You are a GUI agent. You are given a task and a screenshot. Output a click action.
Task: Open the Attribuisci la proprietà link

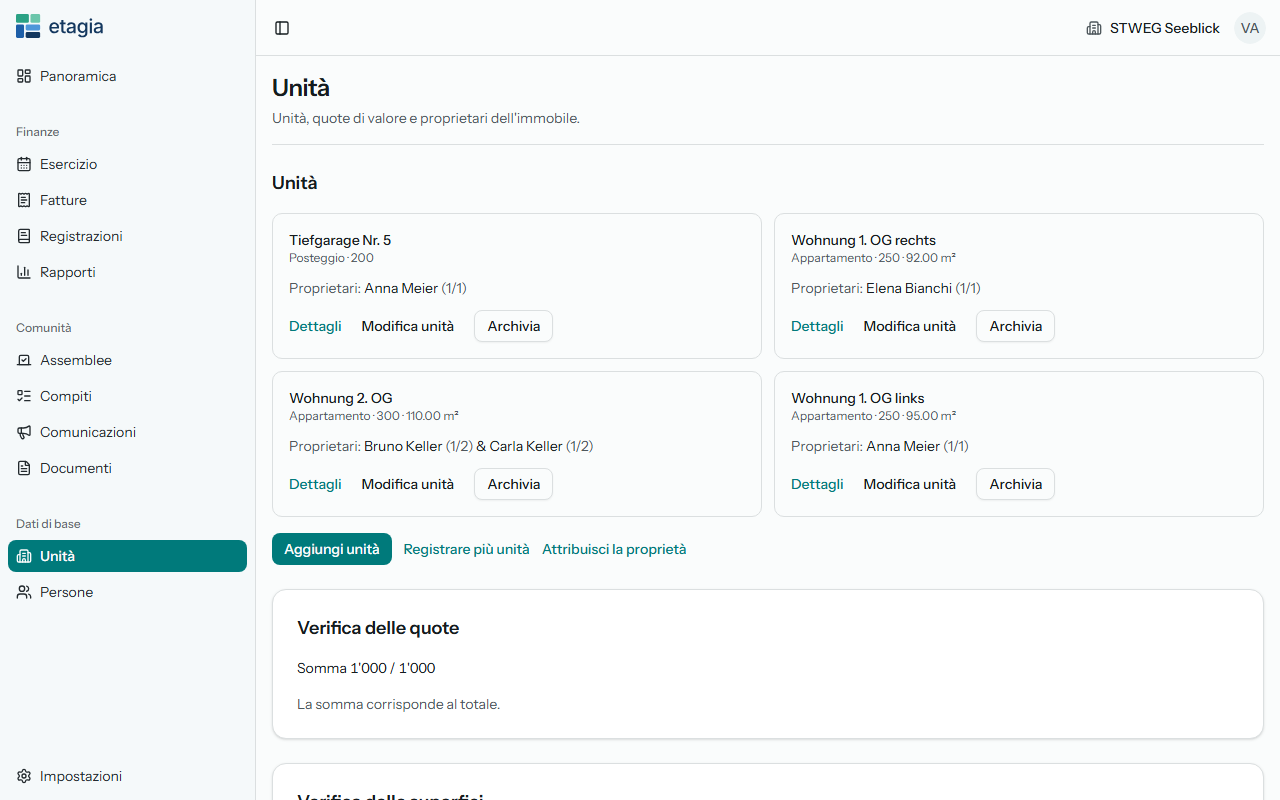coord(614,549)
